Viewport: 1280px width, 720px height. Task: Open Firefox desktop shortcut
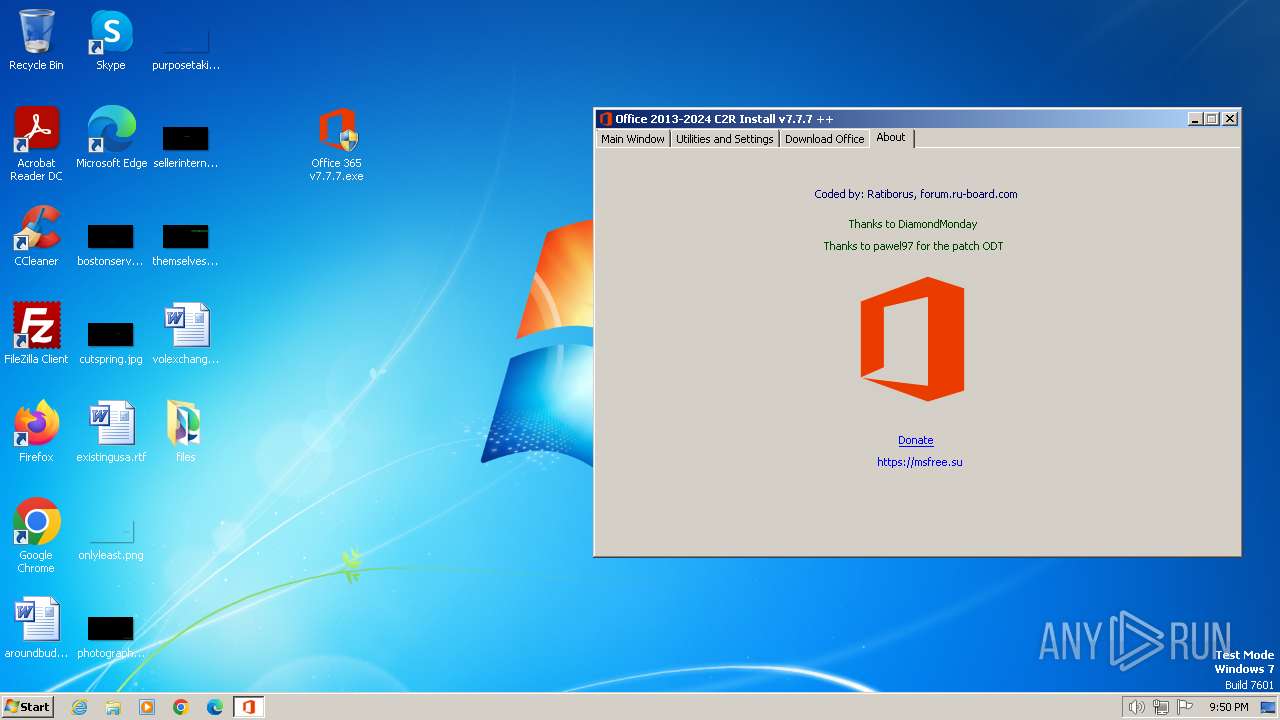coord(36,432)
